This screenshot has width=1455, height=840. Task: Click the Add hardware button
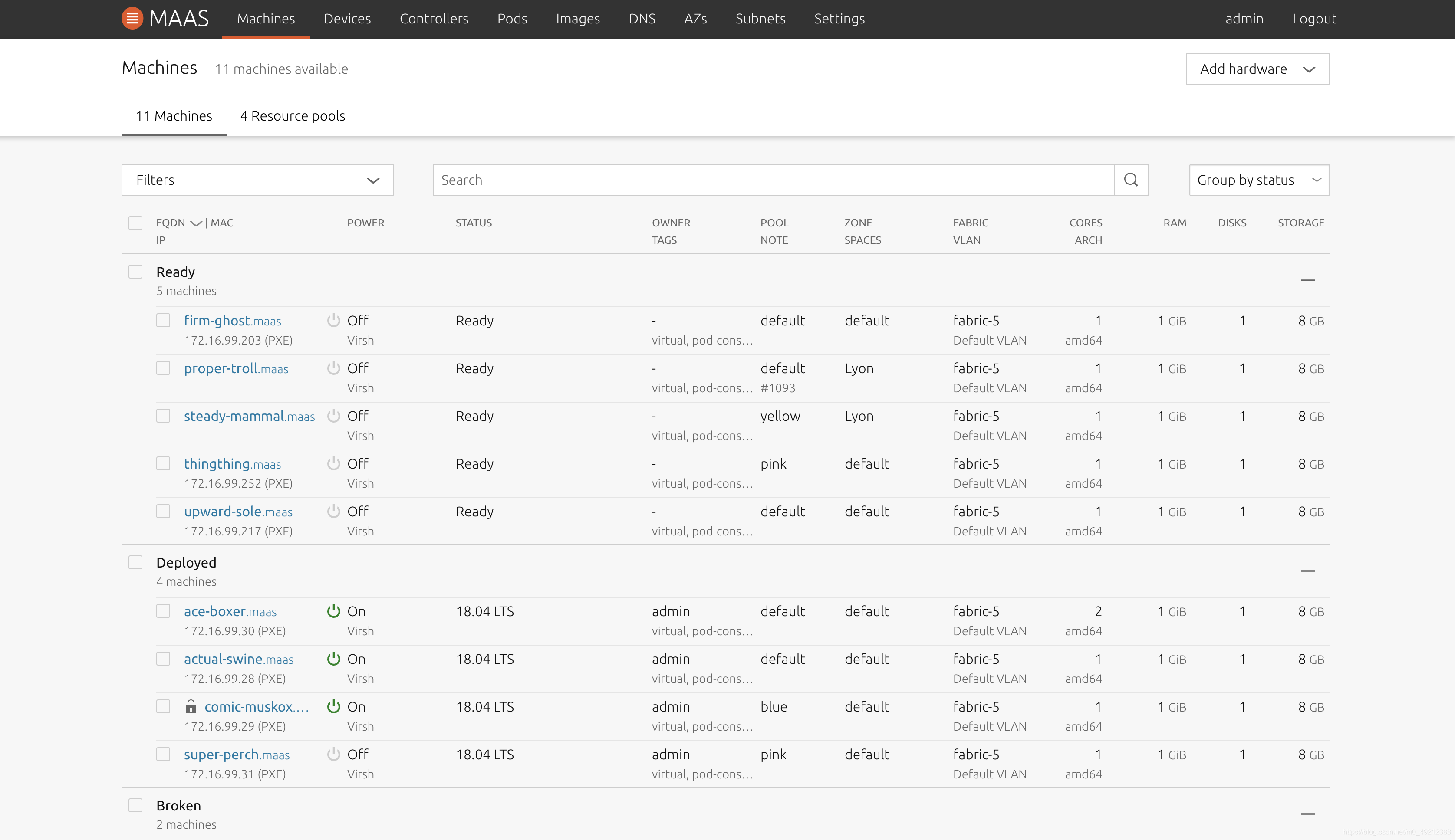pyautogui.click(x=1257, y=69)
